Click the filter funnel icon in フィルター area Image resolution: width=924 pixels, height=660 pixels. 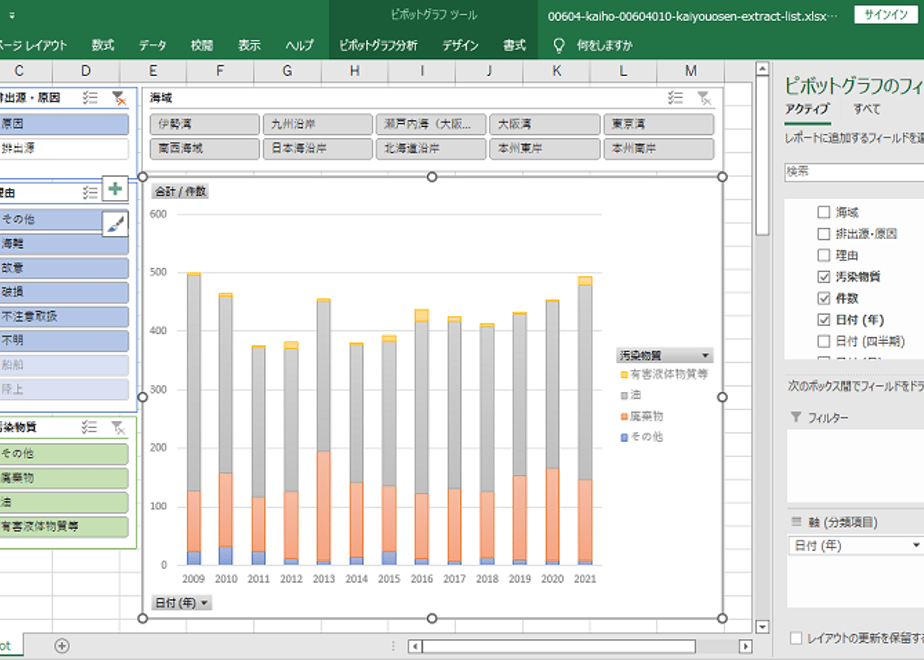click(796, 417)
